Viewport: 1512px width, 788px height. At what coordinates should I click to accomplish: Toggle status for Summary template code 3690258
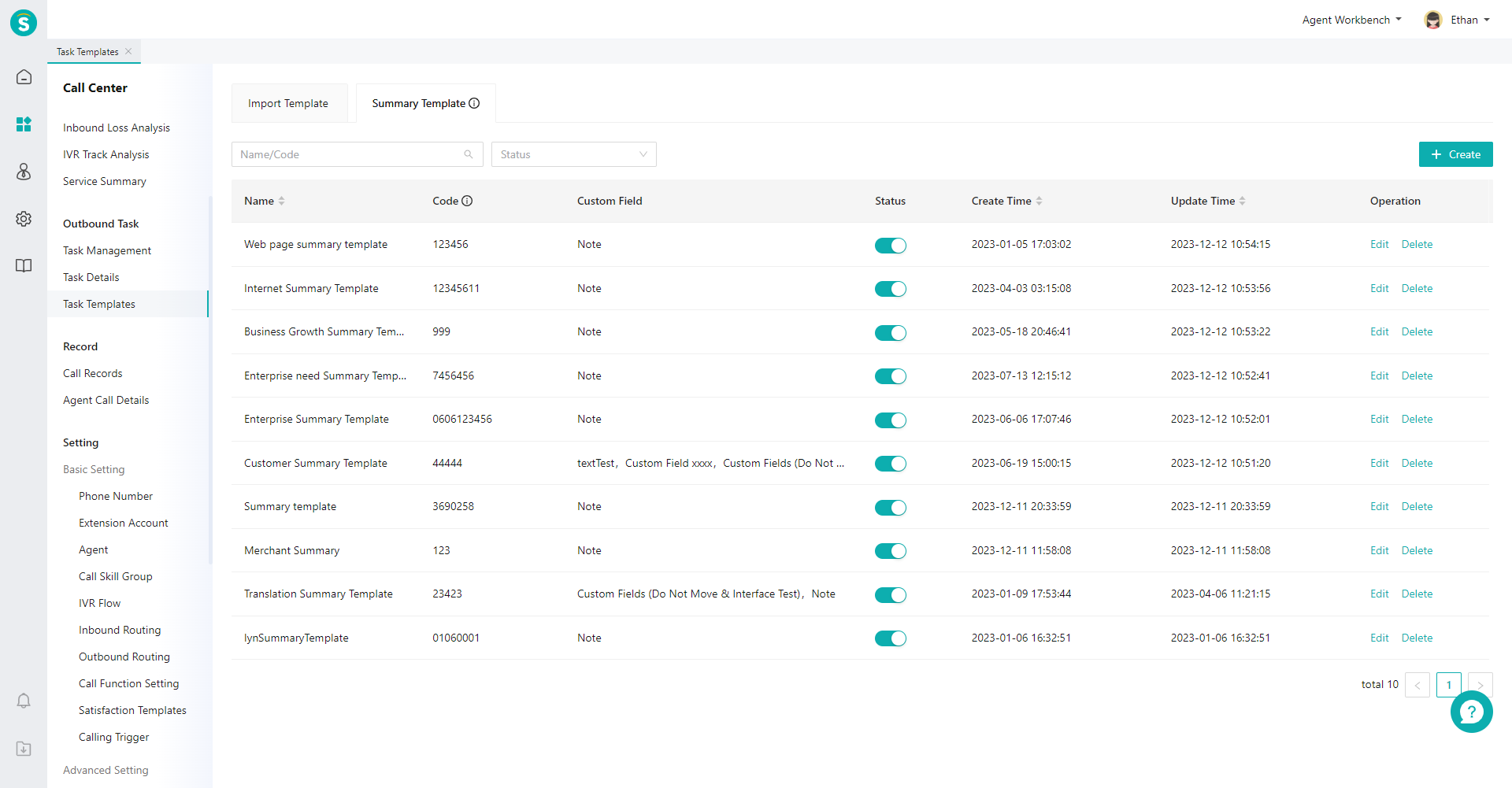coord(891,508)
